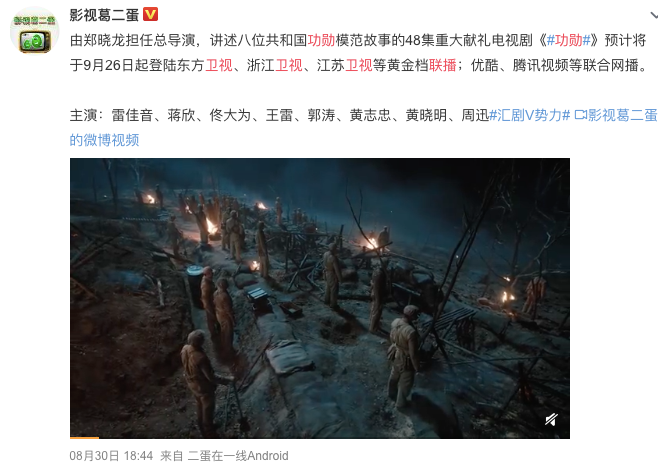Open the 影视葛二蛋 username link
658x468 pixels.
coord(104,15)
